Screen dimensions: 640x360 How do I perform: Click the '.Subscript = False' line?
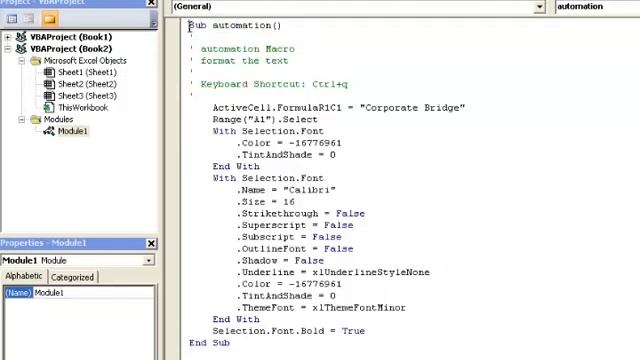click(x=289, y=237)
